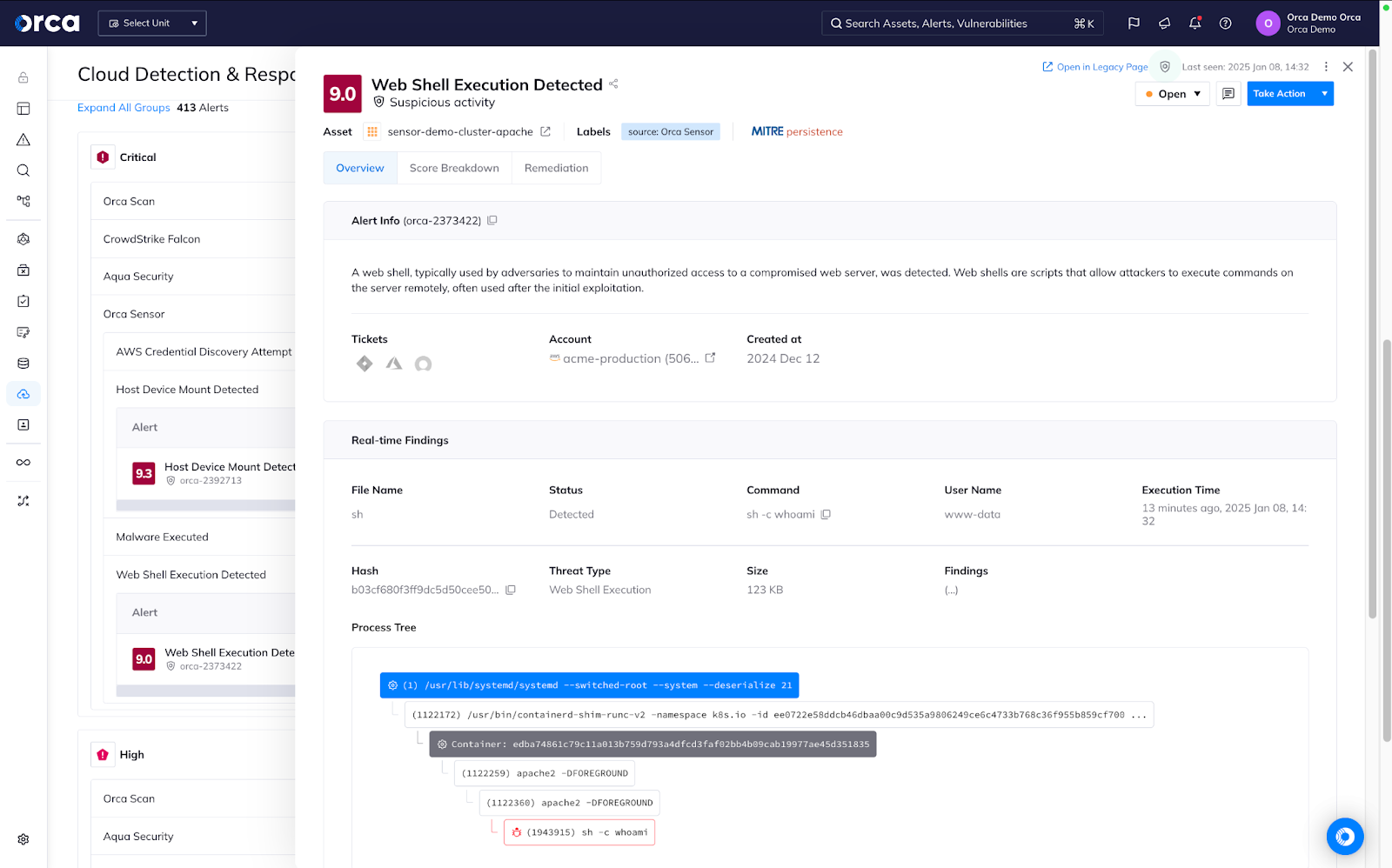Screen dimensions: 1392x868
Task: Click the MITRE persistence link
Action: (797, 132)
